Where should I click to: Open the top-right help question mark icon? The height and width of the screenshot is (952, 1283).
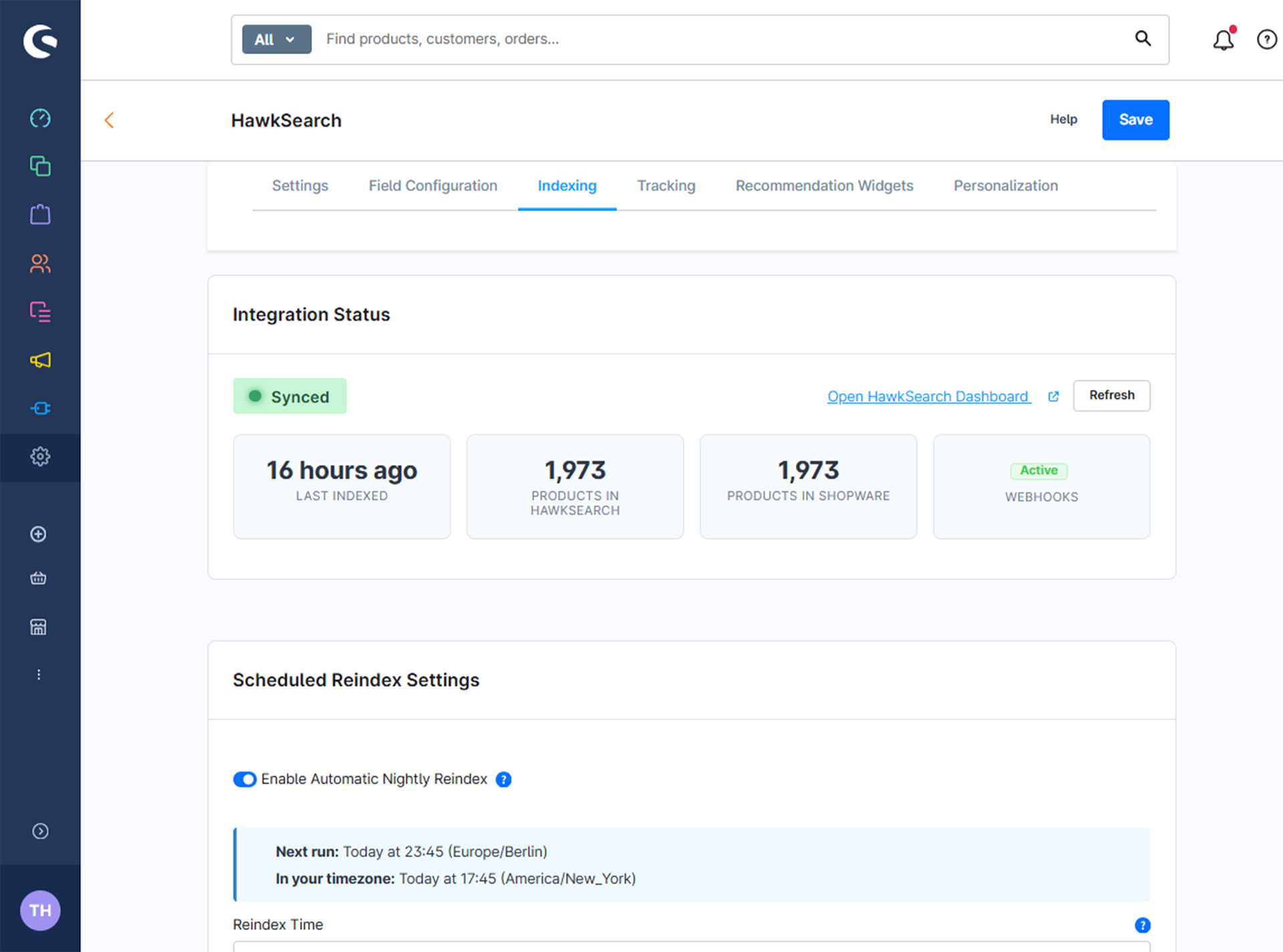click(x=1267, y=39)
